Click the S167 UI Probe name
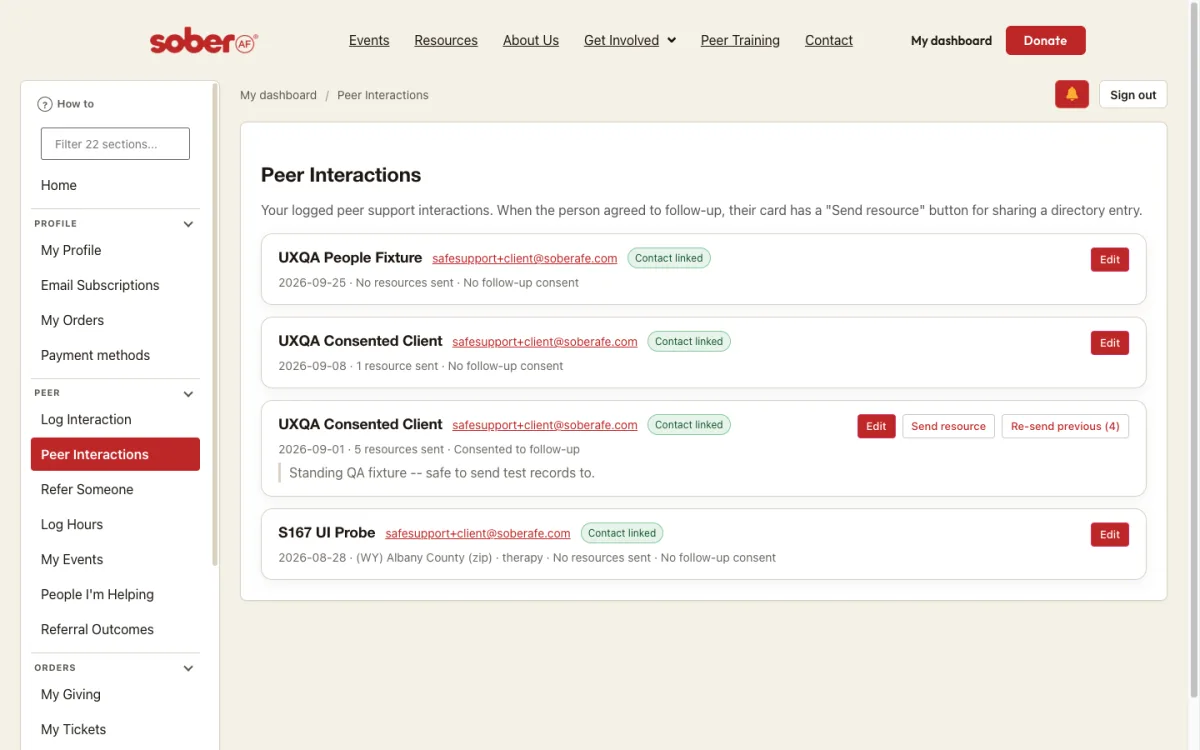Image resolution: width=1200 pixels, height=750 pixels. [327, 533]
